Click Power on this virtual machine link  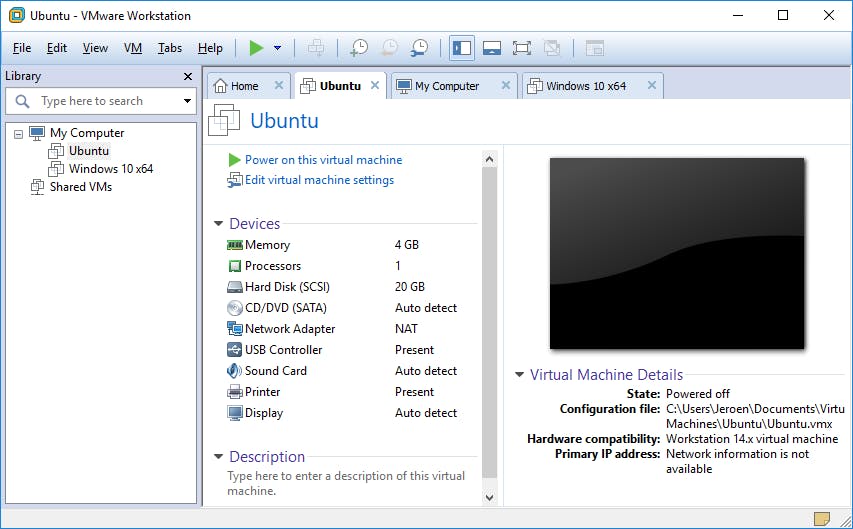[323, 160]
